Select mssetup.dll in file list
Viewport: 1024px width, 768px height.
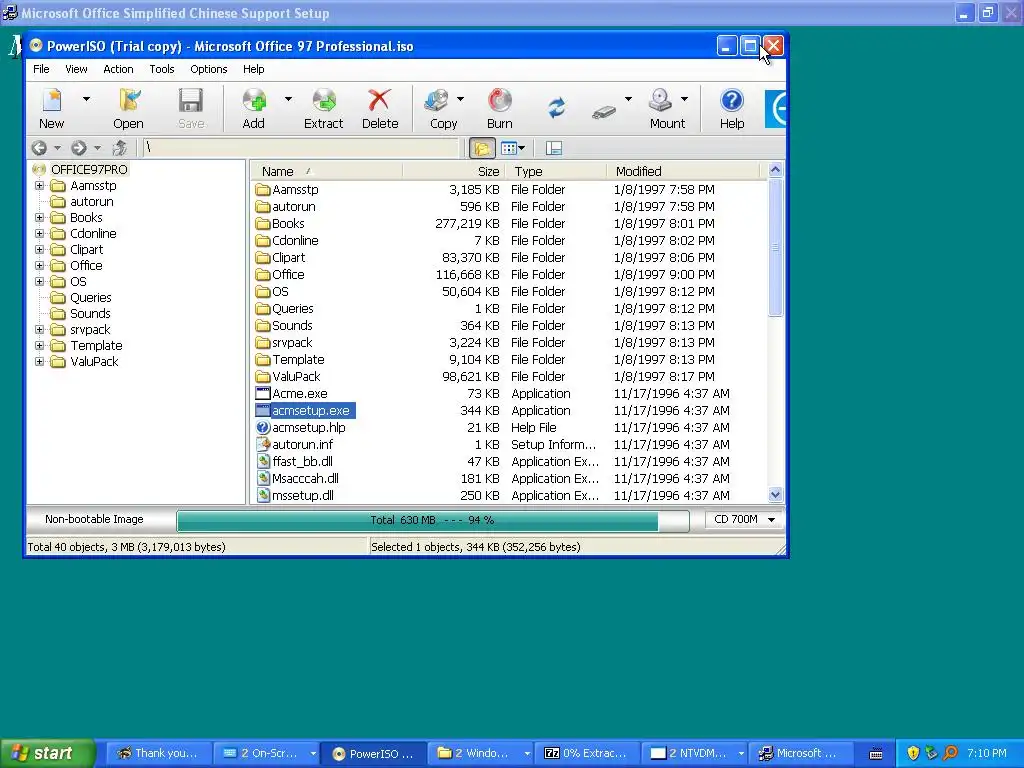pos(302,496)
